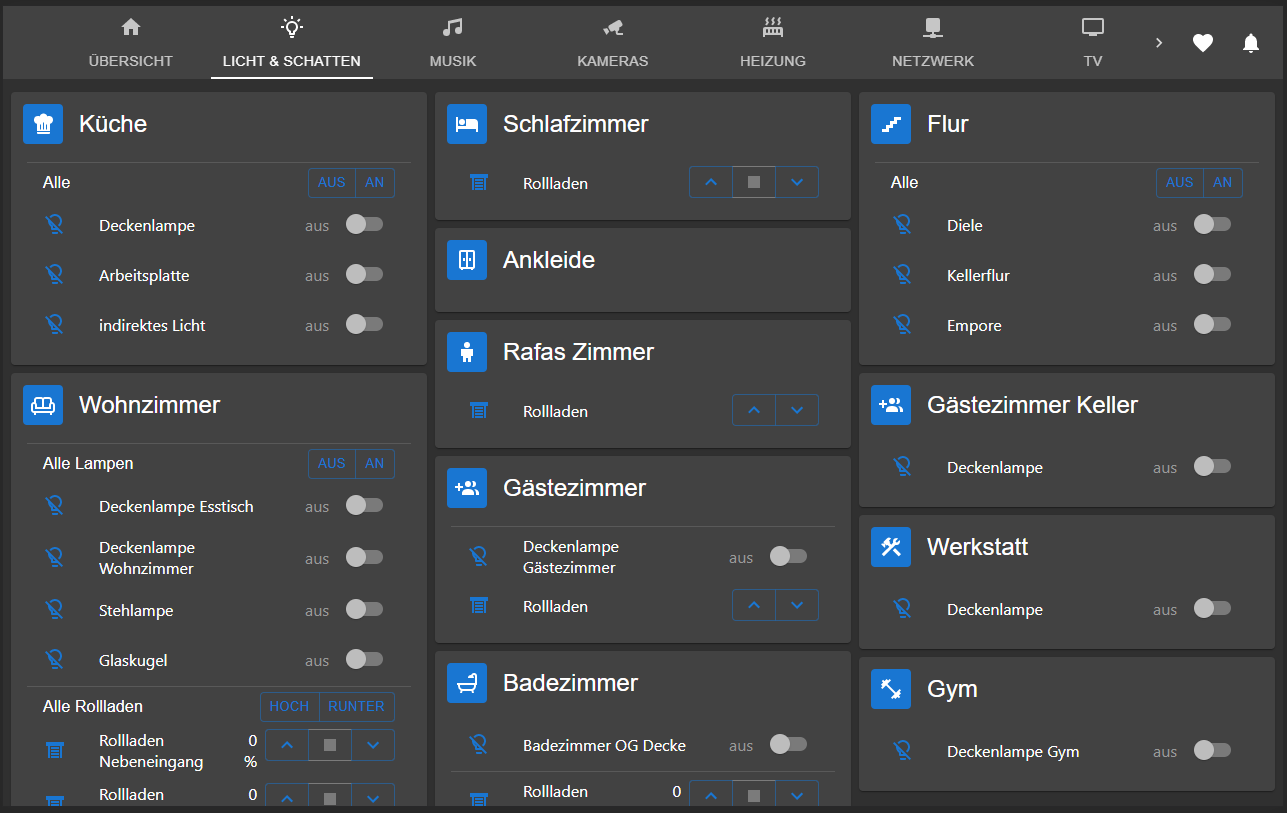Click the Gym dumbbell icon
This screenshot has height=813, width=1287.
pos(891,689)
